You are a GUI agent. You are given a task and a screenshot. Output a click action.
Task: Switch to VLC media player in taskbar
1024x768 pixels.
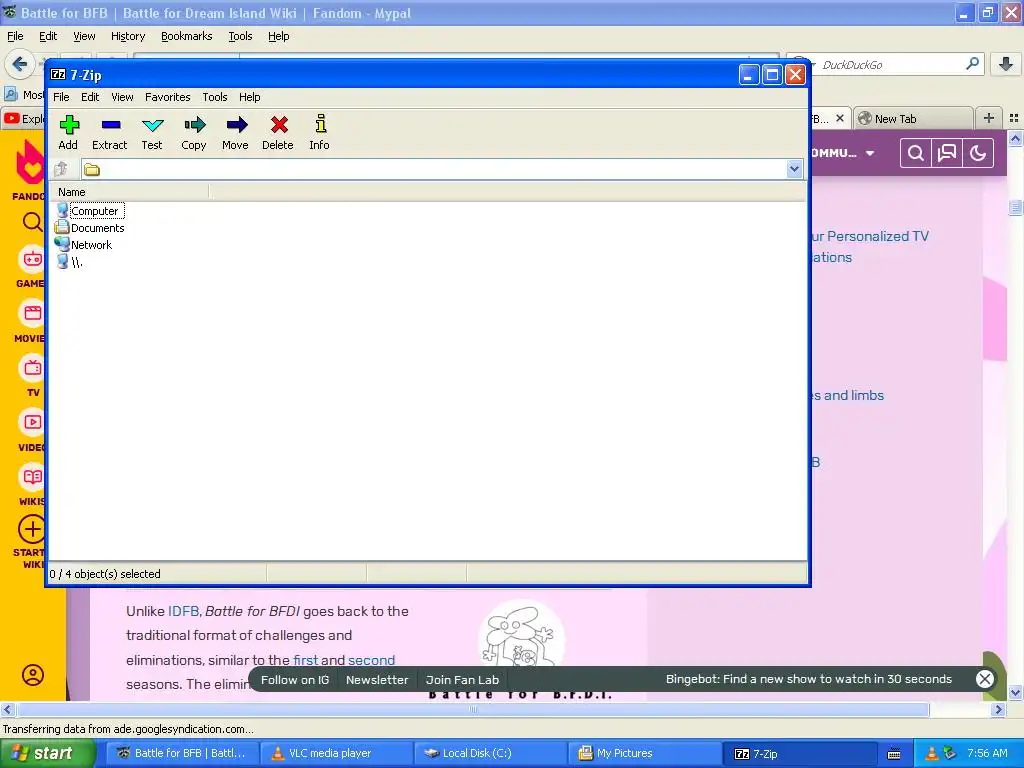(x=336, y=753)
